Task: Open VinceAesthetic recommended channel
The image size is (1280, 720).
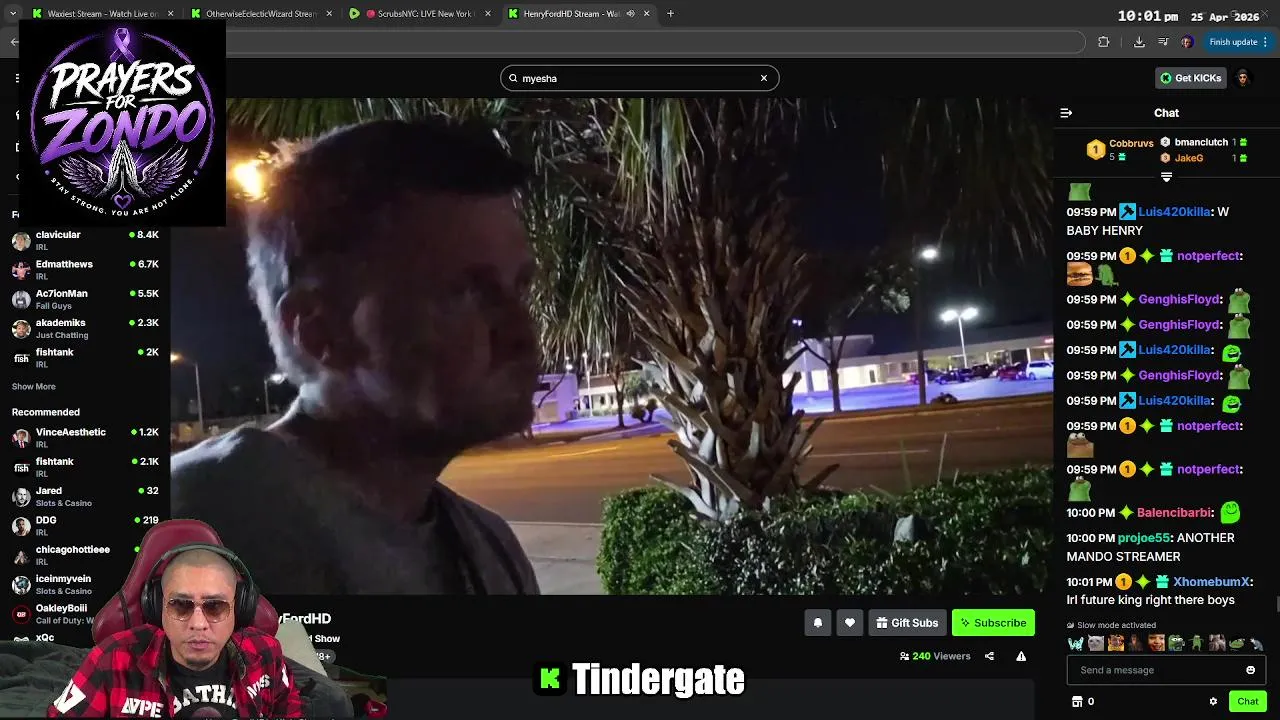Action: (85, 437)
